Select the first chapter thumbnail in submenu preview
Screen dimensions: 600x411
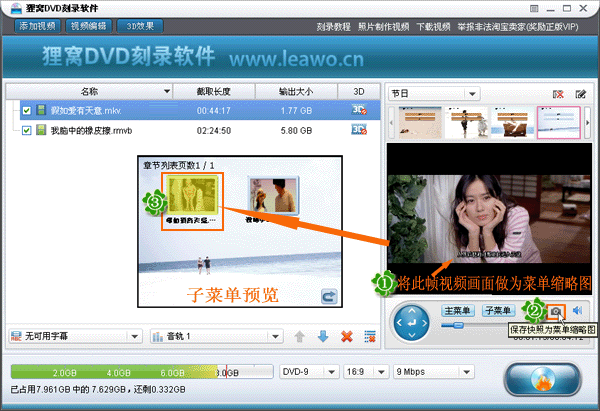[192, 196]
